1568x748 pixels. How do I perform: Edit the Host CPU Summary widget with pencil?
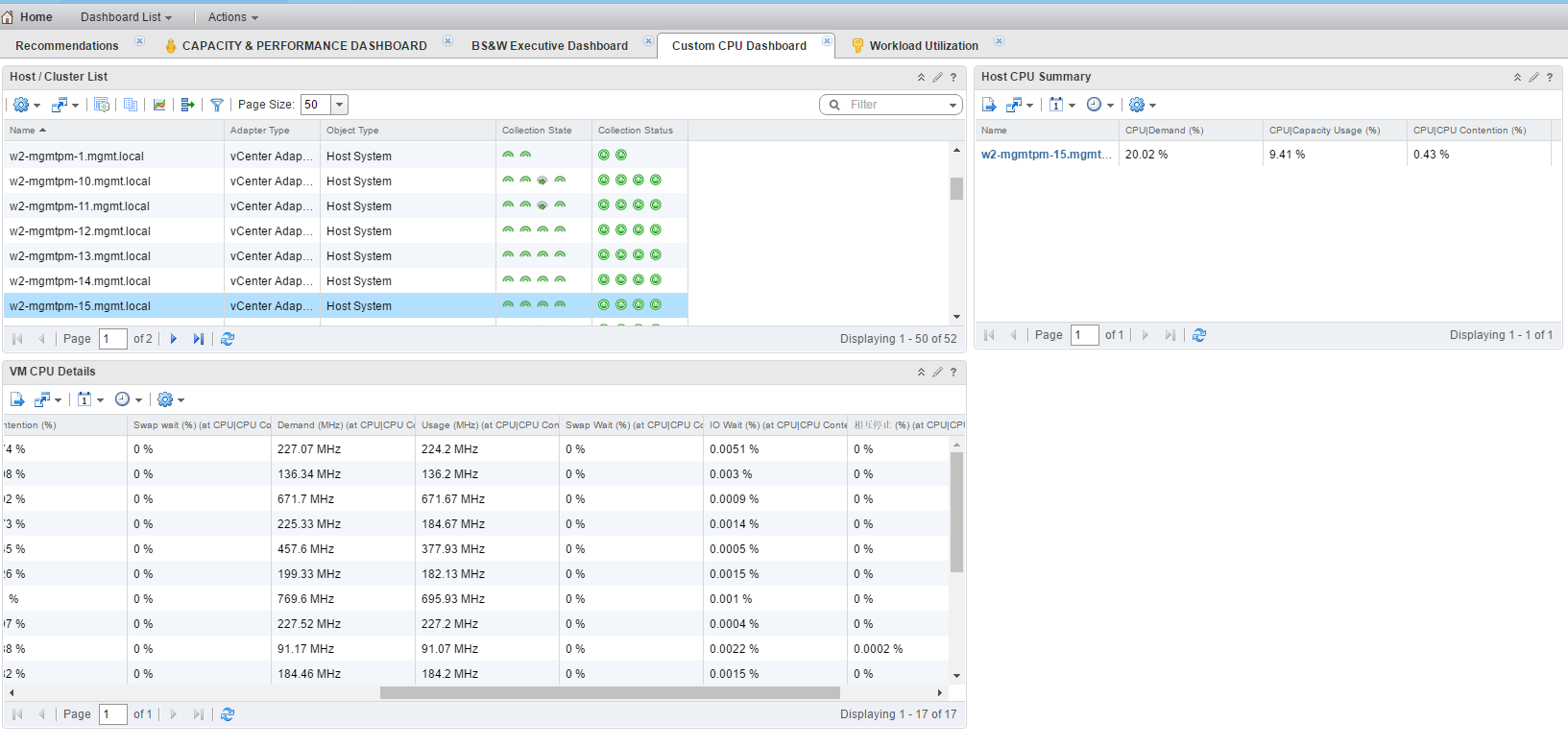tap(1533, 77)
